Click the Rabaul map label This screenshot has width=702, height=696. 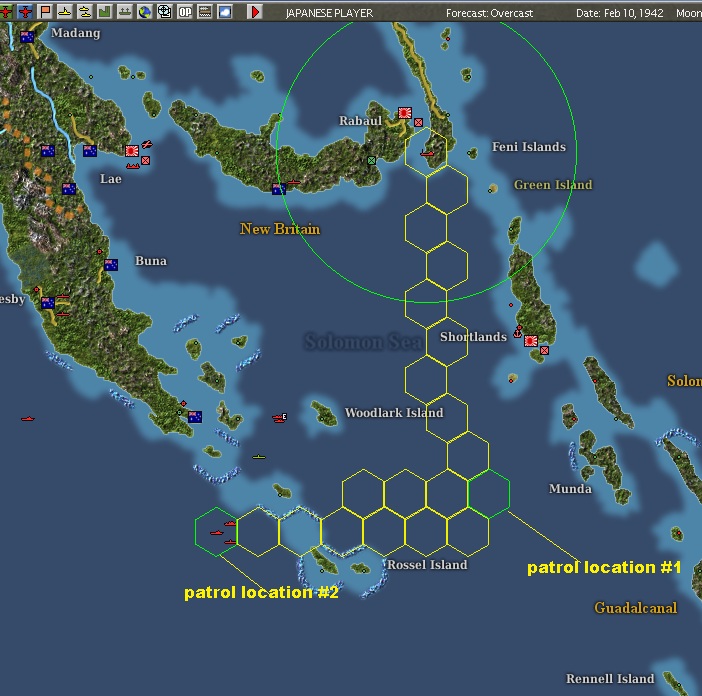click(x=360, y=121)
